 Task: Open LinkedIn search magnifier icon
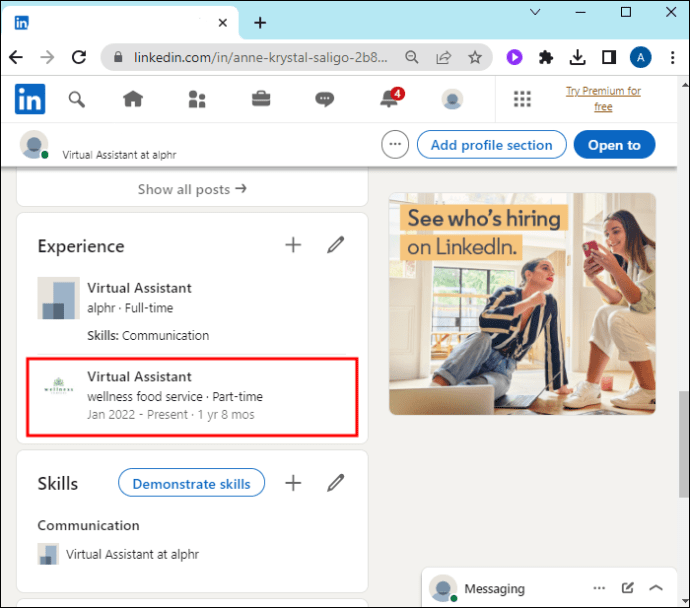click(77, 99)
